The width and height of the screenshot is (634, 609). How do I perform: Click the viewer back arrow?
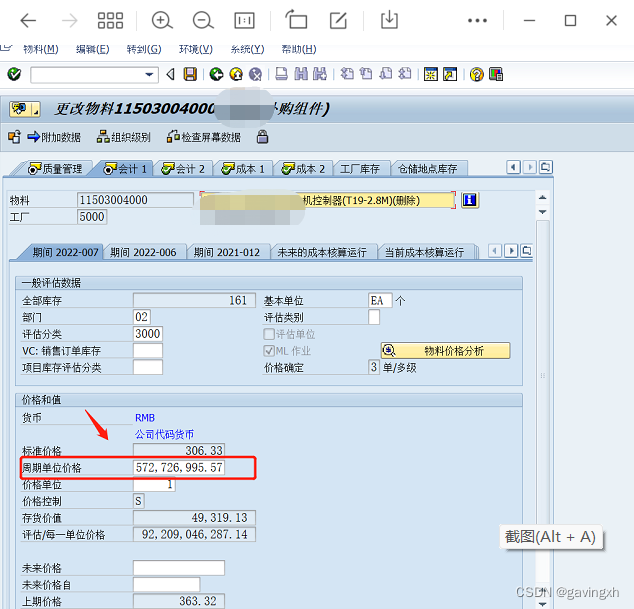[x=28, y=20]
